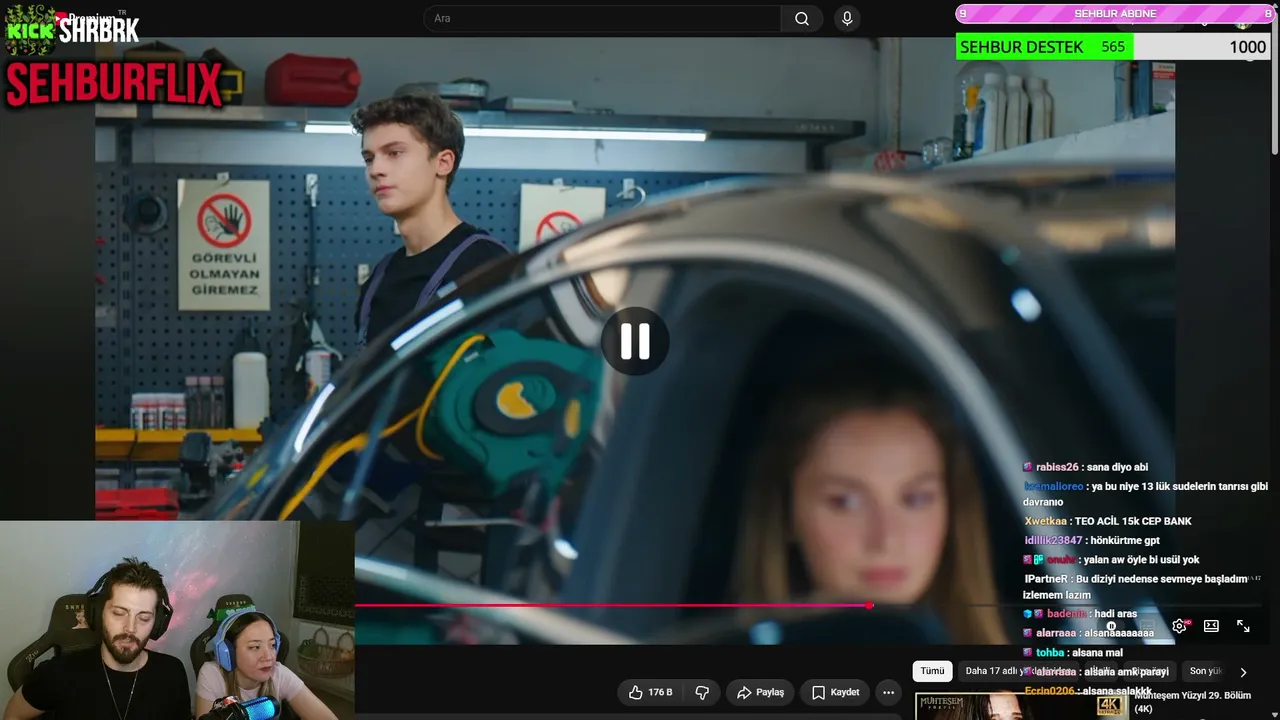The width and height of the screenshot is (1280, 720).
Task: Pause the video with the center button
Action: click(635, 341)
